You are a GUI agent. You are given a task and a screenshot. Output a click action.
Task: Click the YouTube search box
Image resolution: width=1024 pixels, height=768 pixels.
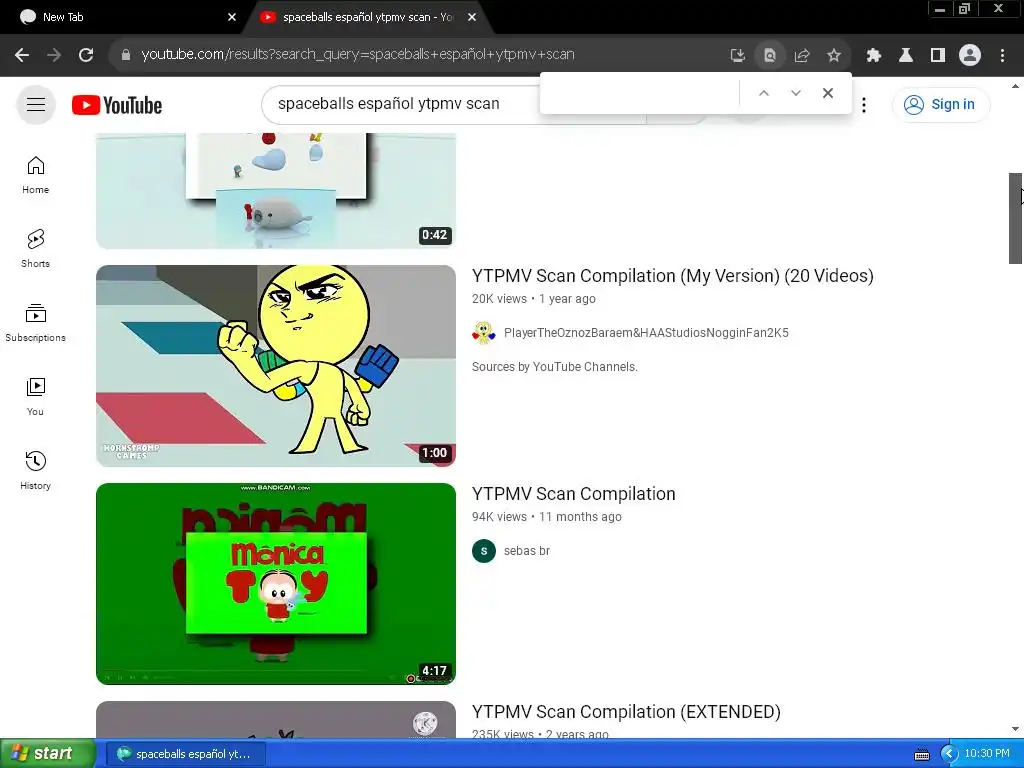pyautogui.click(x=400, y=104)
